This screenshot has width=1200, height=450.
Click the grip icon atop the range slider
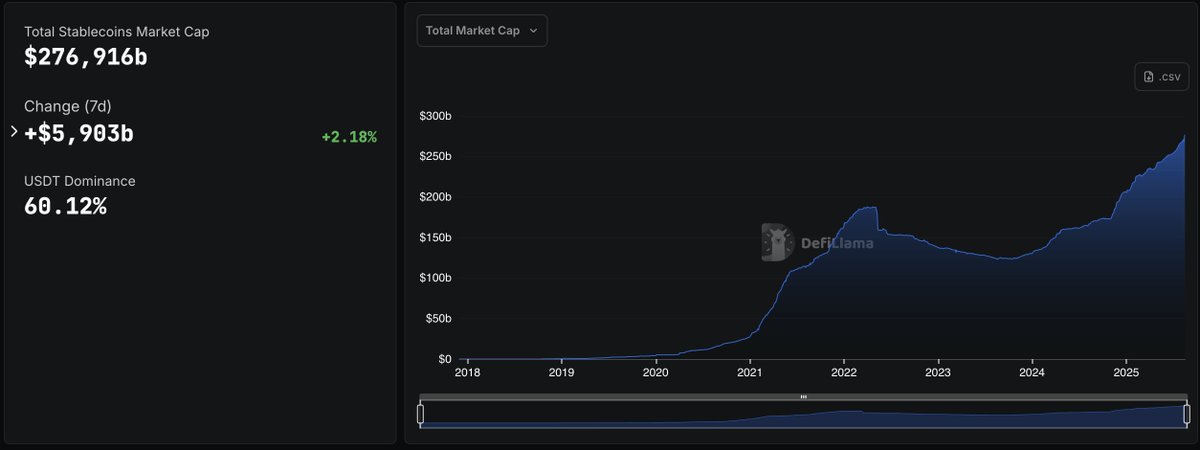click(804, 397)
